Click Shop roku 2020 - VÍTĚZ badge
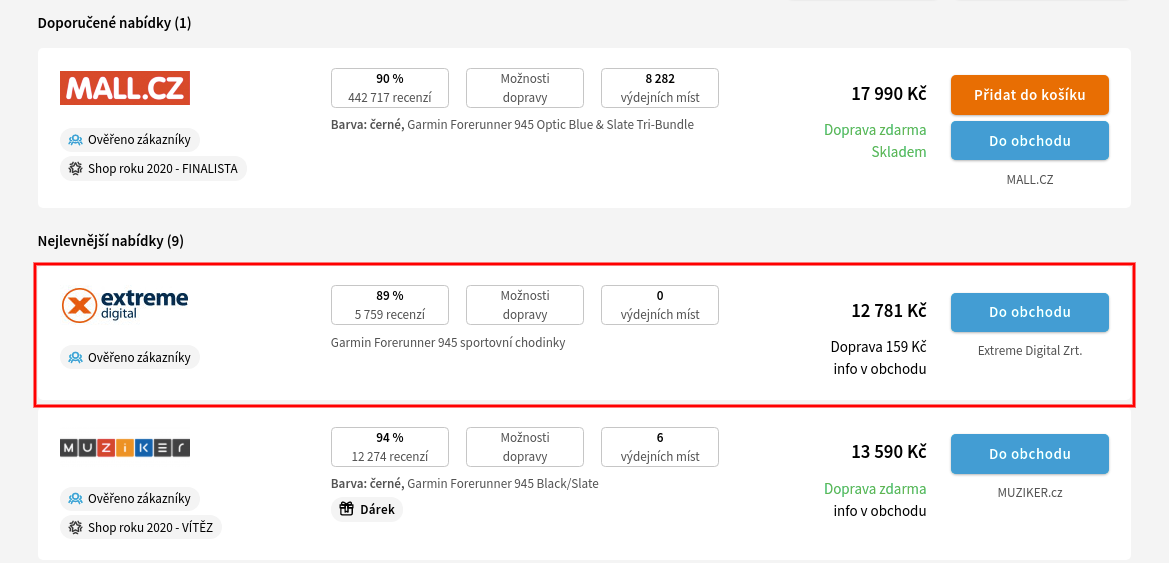The height and width of the screenshot is (563, 1169). tap(141, 528)
